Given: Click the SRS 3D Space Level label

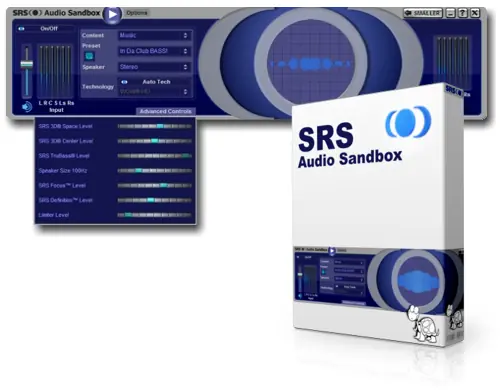Looking at the screenshot, I should [65, 126].
